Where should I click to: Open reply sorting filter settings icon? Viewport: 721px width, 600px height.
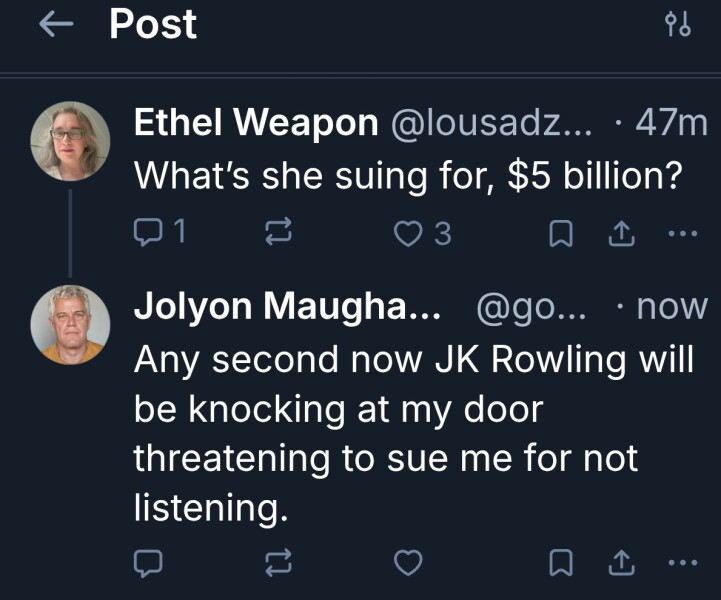tap(678, 26)
